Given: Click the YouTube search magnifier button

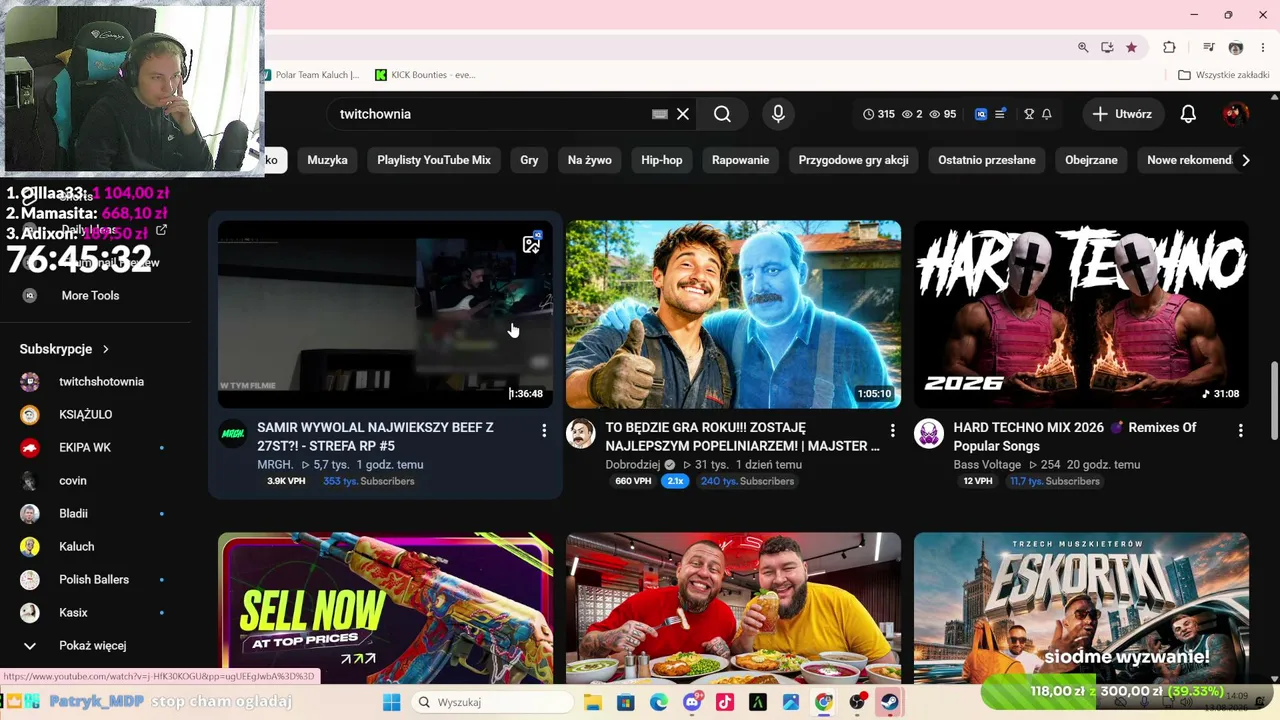Looking at the screenshot, I should point(722,114).
